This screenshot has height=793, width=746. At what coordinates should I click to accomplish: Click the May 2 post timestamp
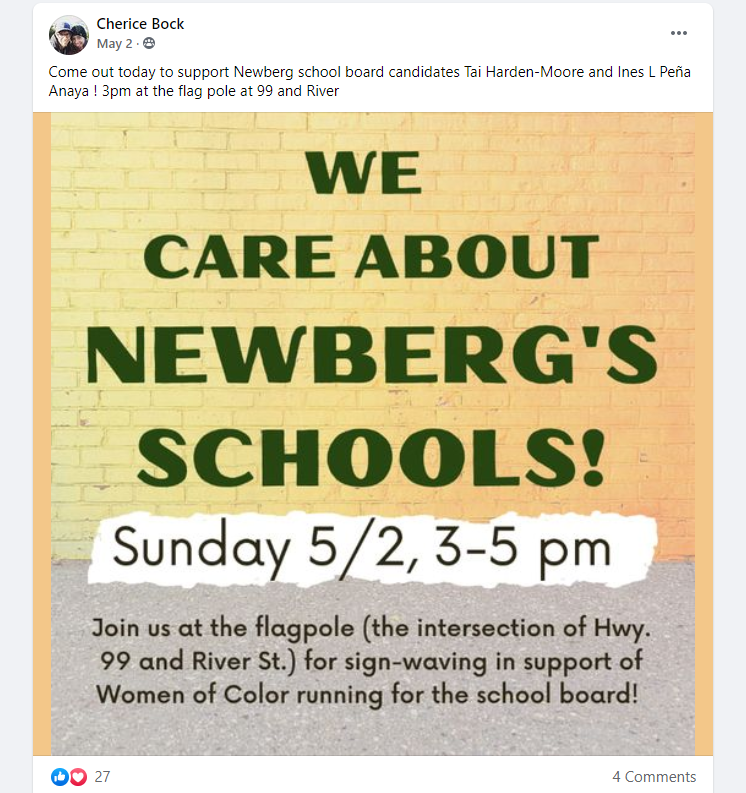click(114, 44)
